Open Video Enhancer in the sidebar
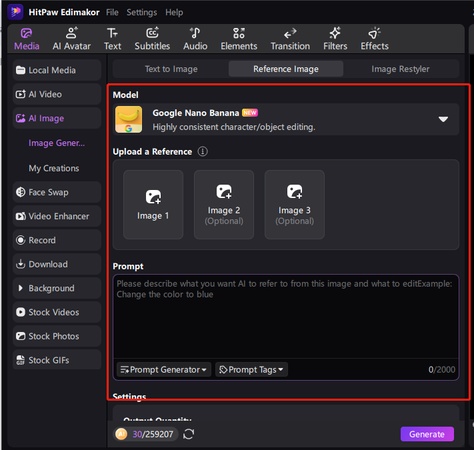 click(x=57, y=216)
